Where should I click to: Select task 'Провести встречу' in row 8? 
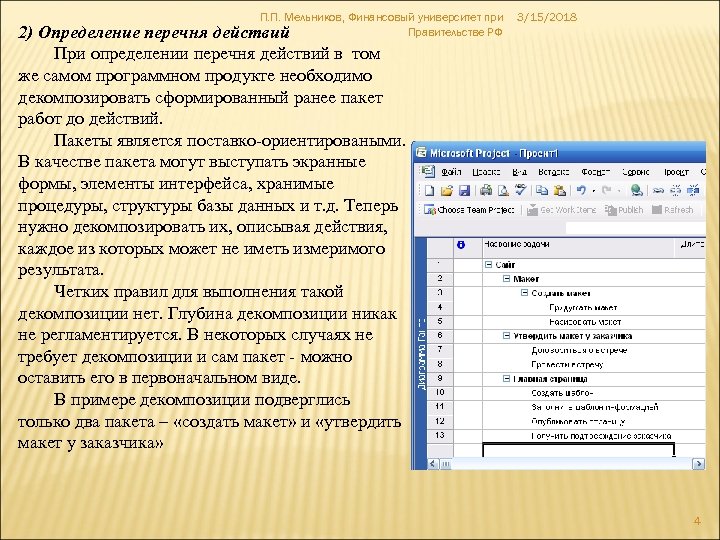pyautogui.click(x=567, y=365)
